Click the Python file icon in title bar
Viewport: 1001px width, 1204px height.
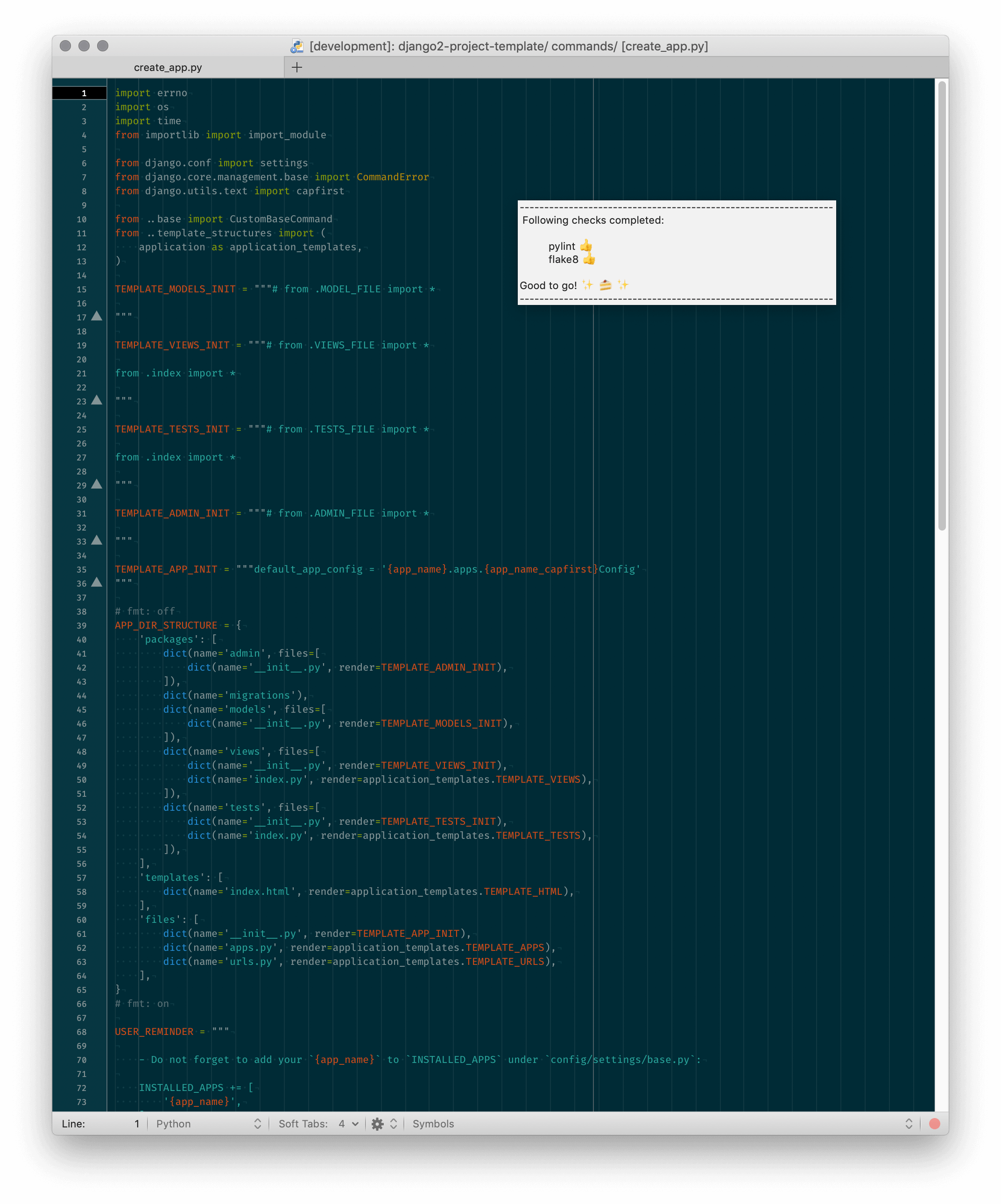(x=297, y=46)
